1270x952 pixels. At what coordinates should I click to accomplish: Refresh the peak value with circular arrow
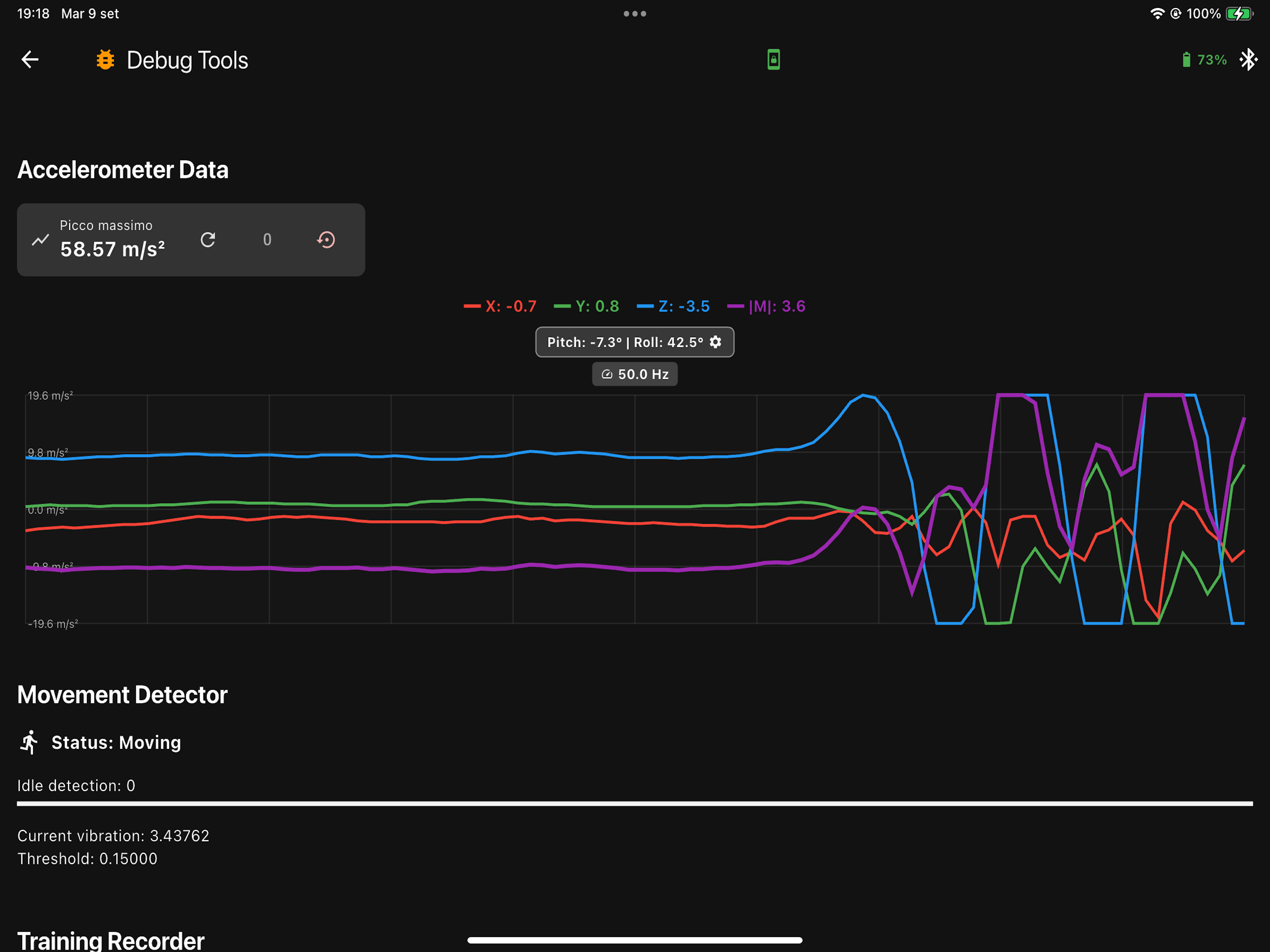click(208, 239)
